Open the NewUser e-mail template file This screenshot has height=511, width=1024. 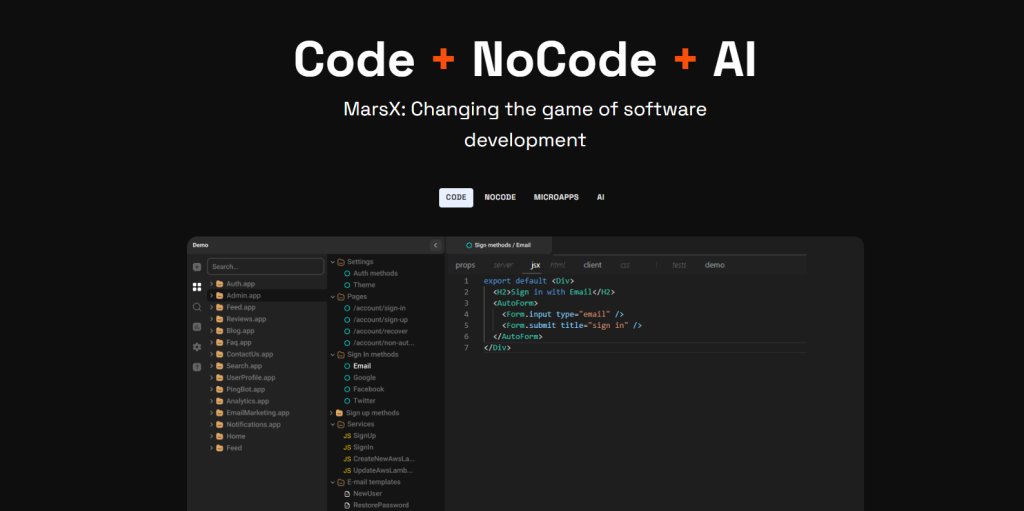[366, 494]
